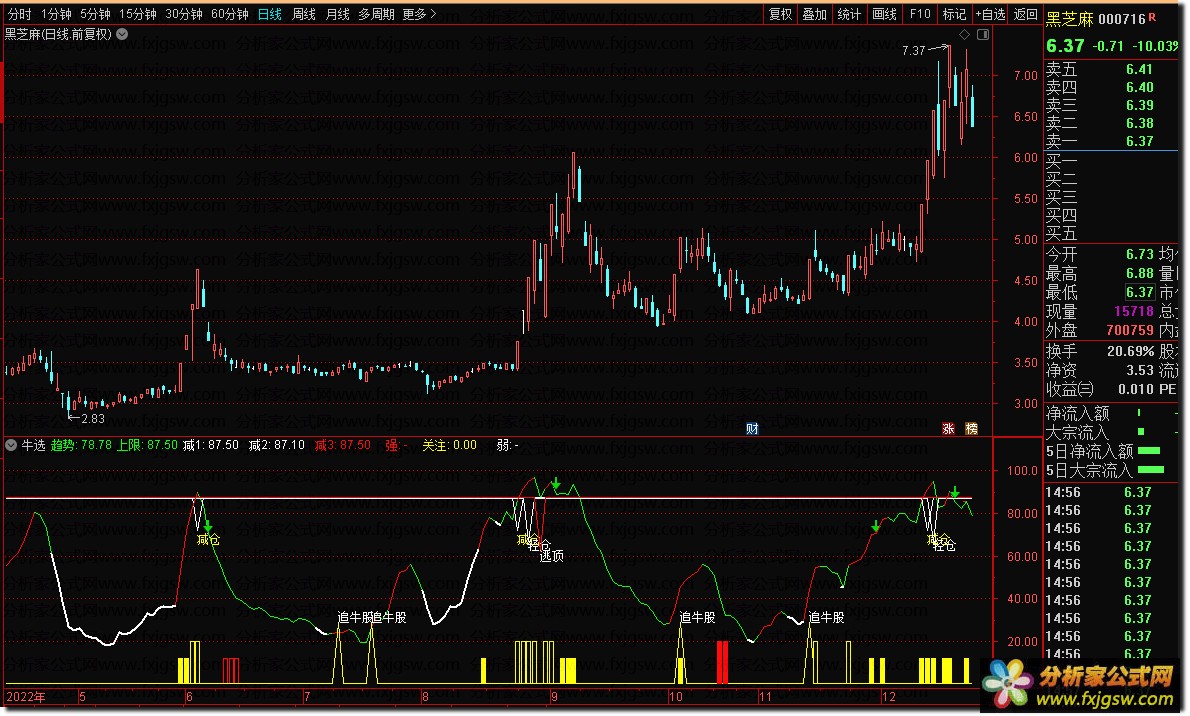1190x716 pixels.
Task: Click the 外盘 700759 value
Action: (x=1130, y=330)
